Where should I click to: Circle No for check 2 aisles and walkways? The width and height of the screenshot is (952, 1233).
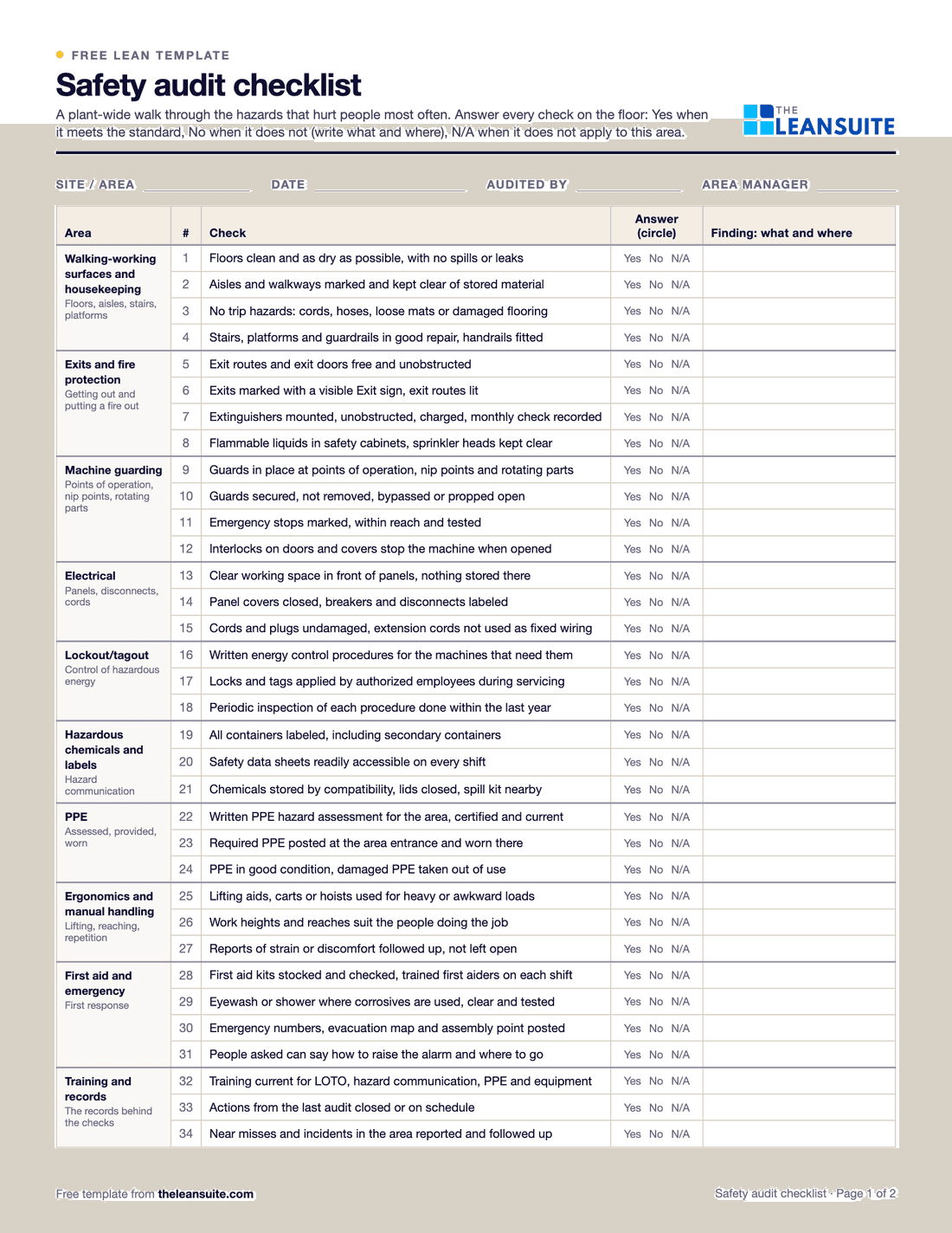tap(656, 285)
